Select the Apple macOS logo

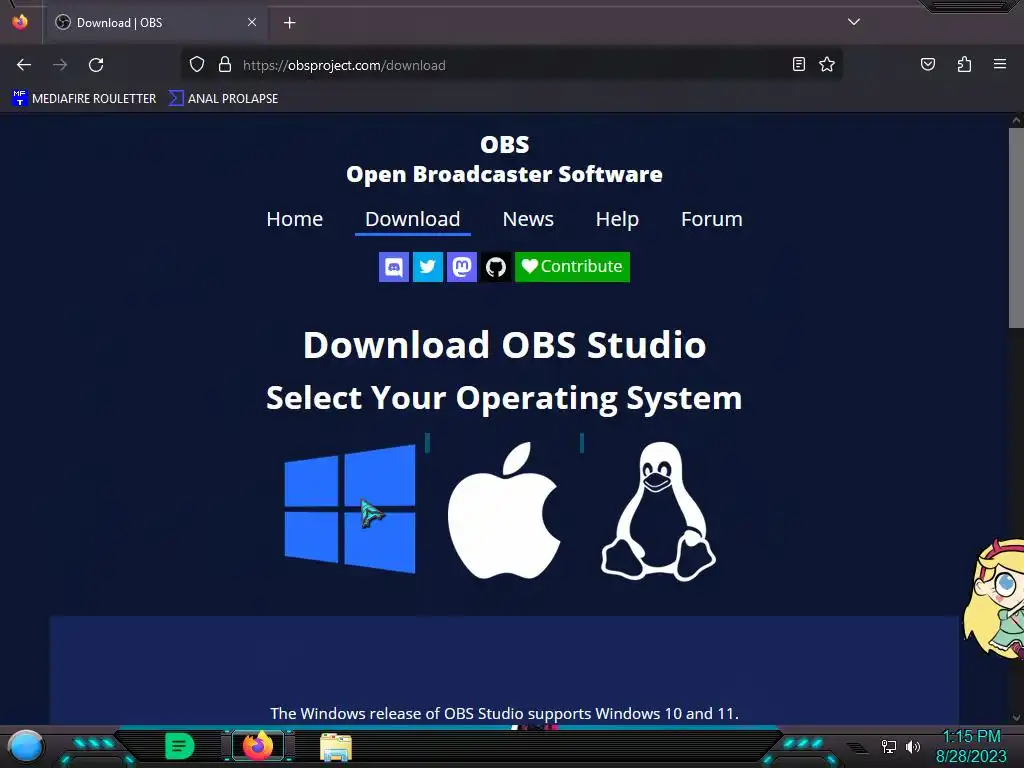pos(504,510)
